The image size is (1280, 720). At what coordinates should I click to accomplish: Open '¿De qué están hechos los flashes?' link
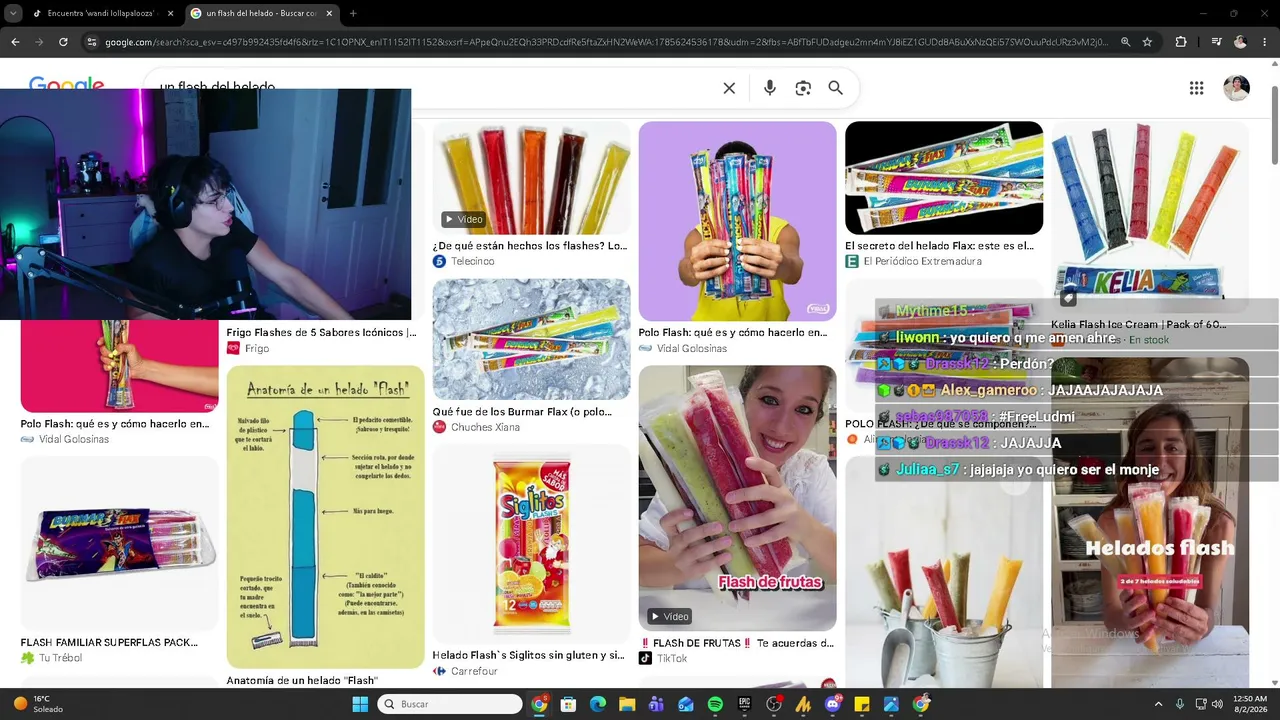tap(530, 245)
